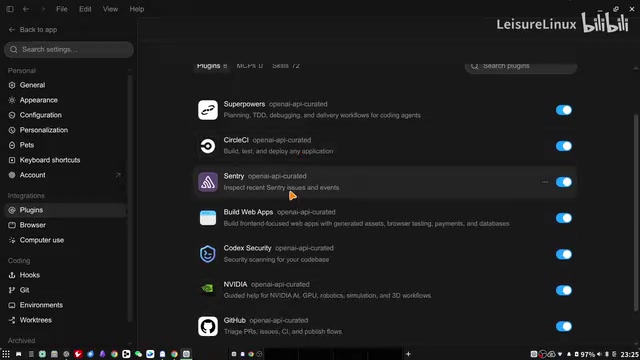Turn off the Sentry plugin toggle
Viewport: 640px width, 360px height.
tap(564, 182)
